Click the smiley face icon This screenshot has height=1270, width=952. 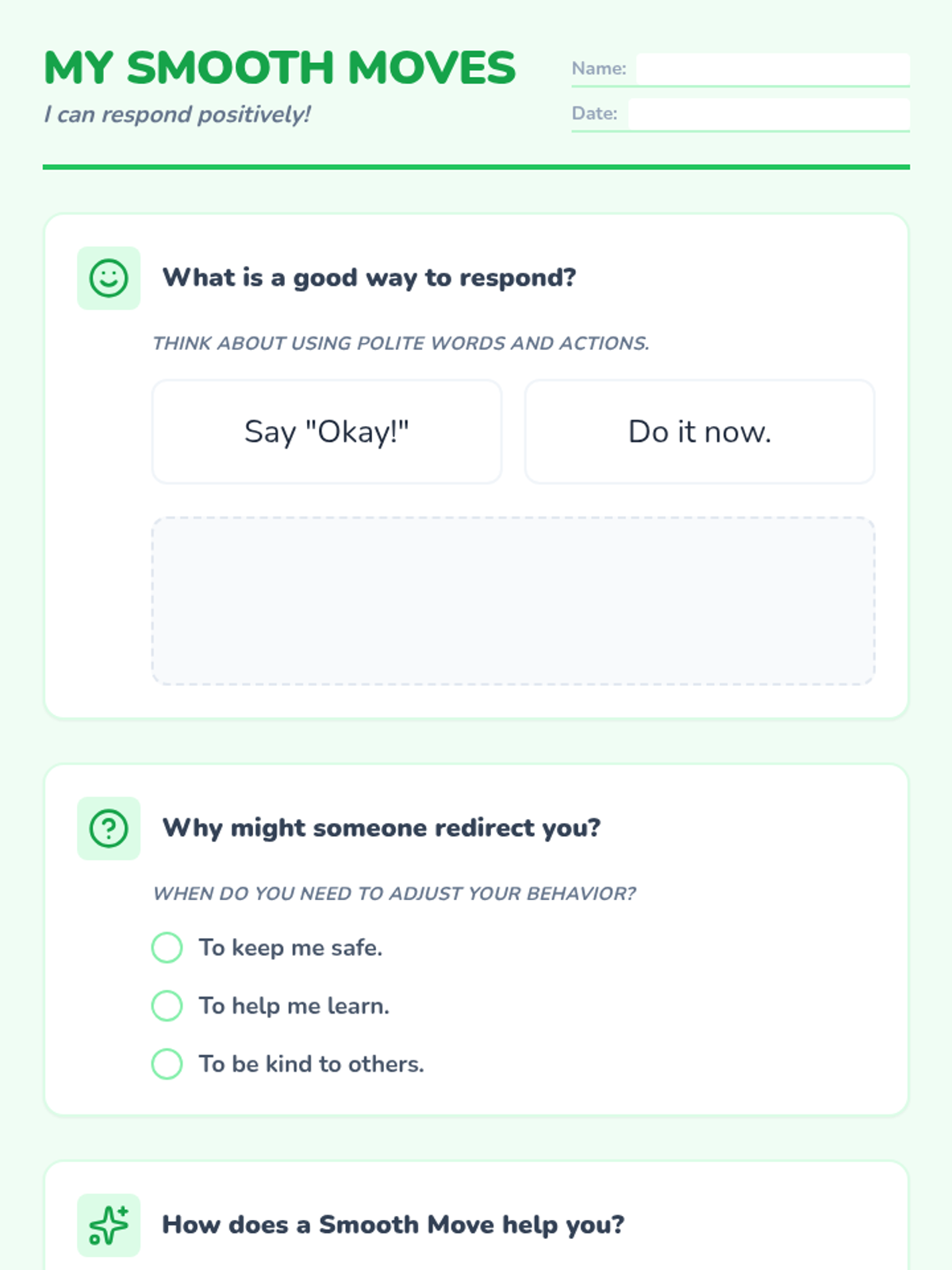tap(109, 278)
